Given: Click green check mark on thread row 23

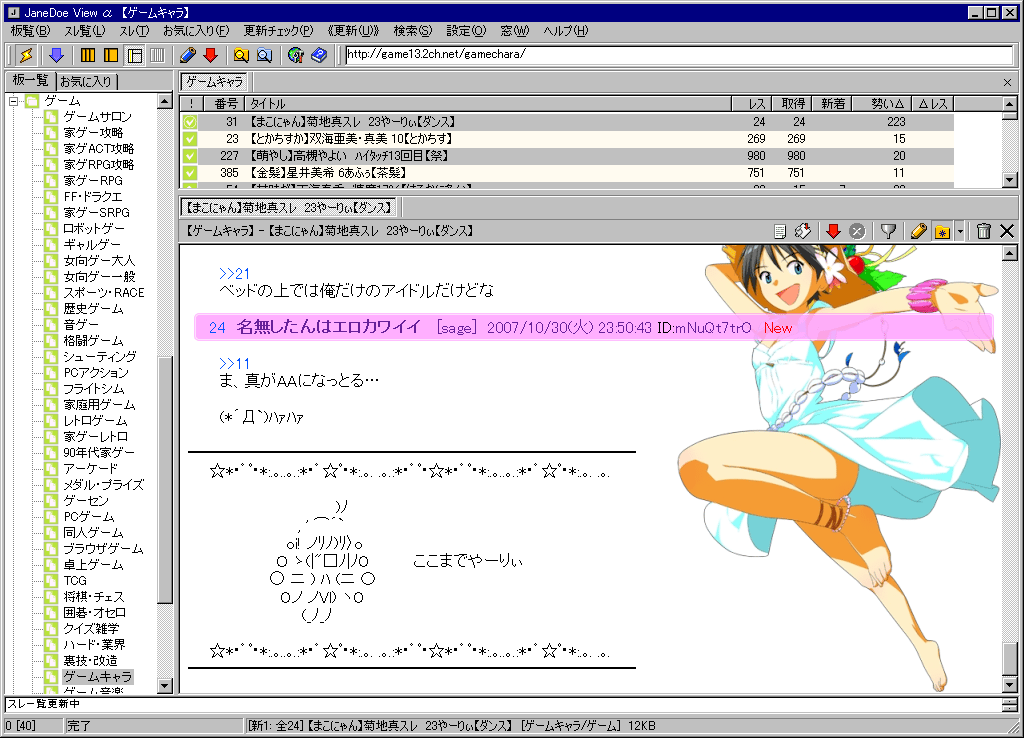Looking at the screenshot, I should coord(190,139).
